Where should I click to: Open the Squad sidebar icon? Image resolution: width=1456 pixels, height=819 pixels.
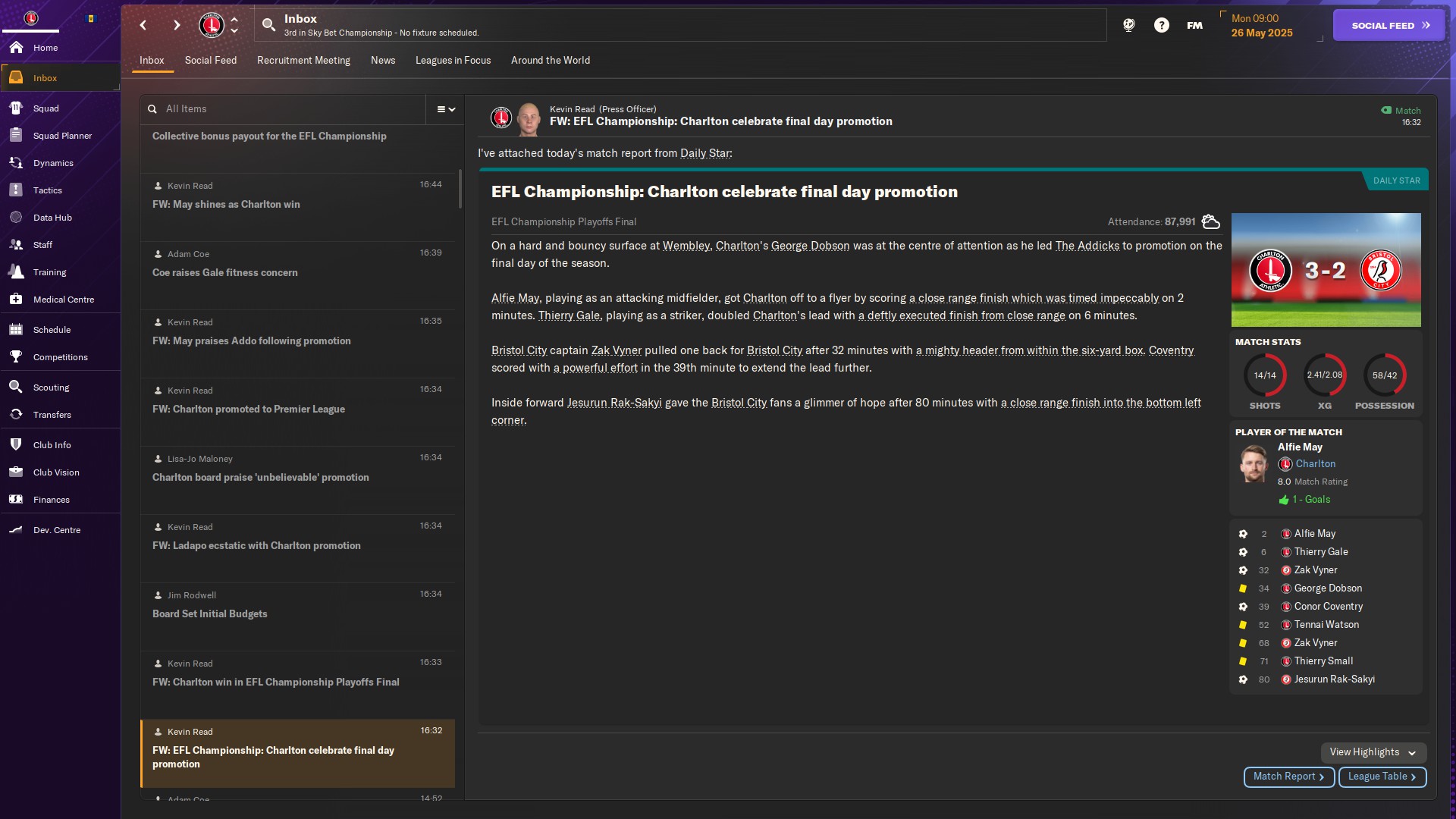[x=16, y=108]
